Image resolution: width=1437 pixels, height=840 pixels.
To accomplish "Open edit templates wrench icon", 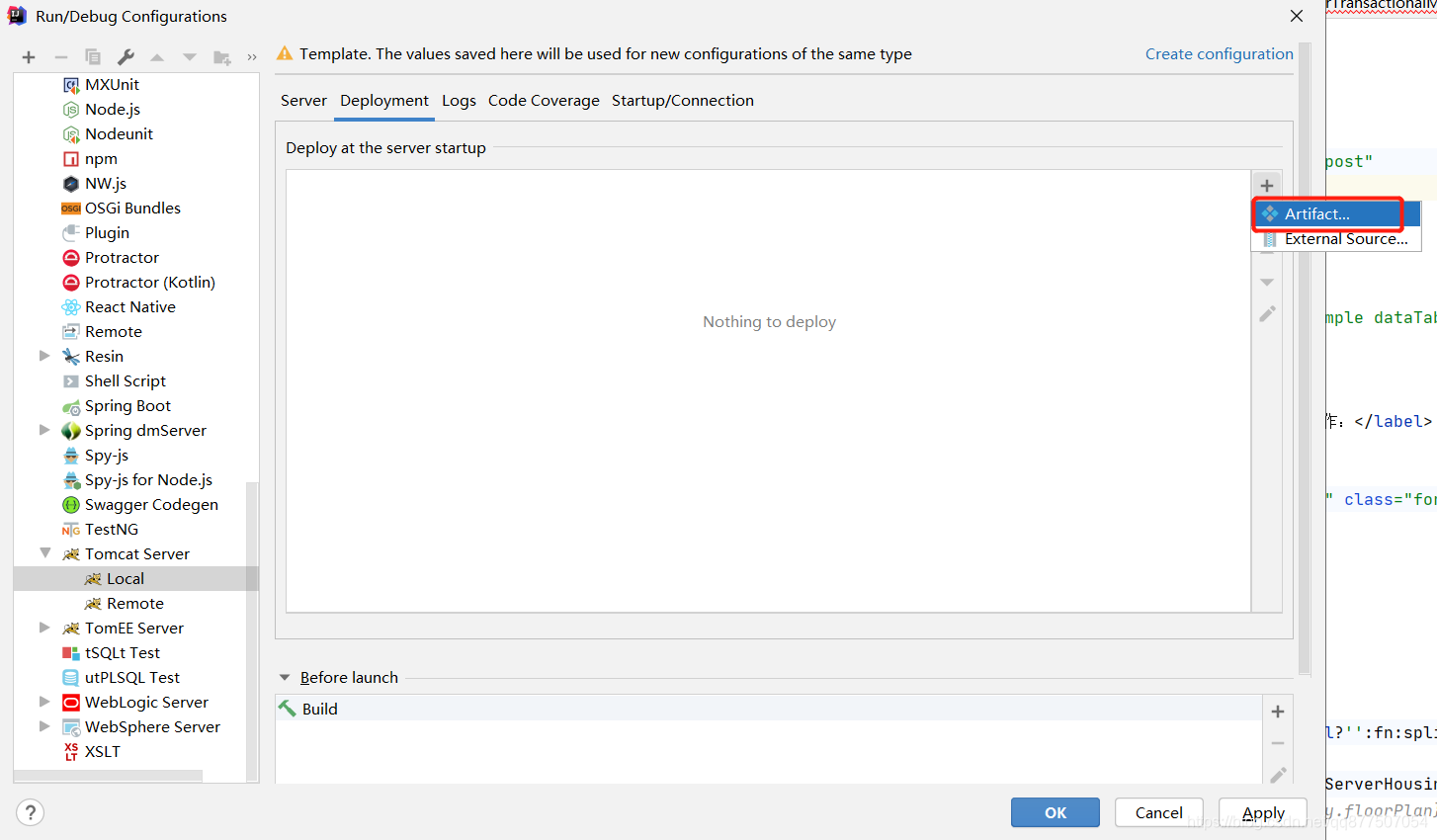I will (x=126, y=57).
